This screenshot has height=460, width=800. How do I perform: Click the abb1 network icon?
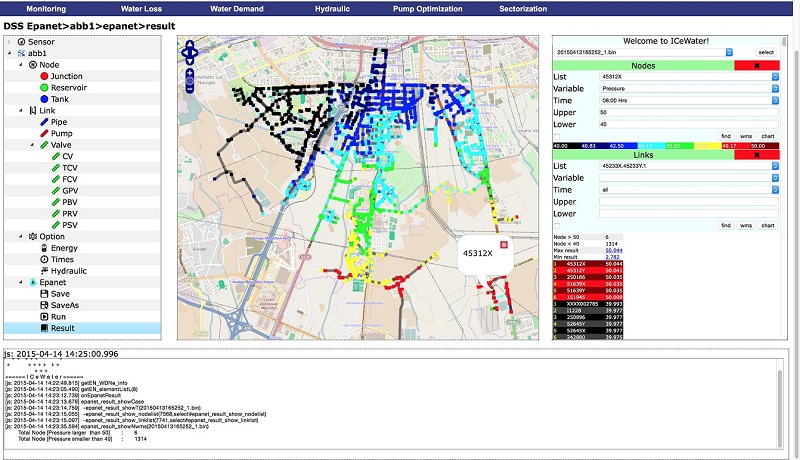point(21,53)
